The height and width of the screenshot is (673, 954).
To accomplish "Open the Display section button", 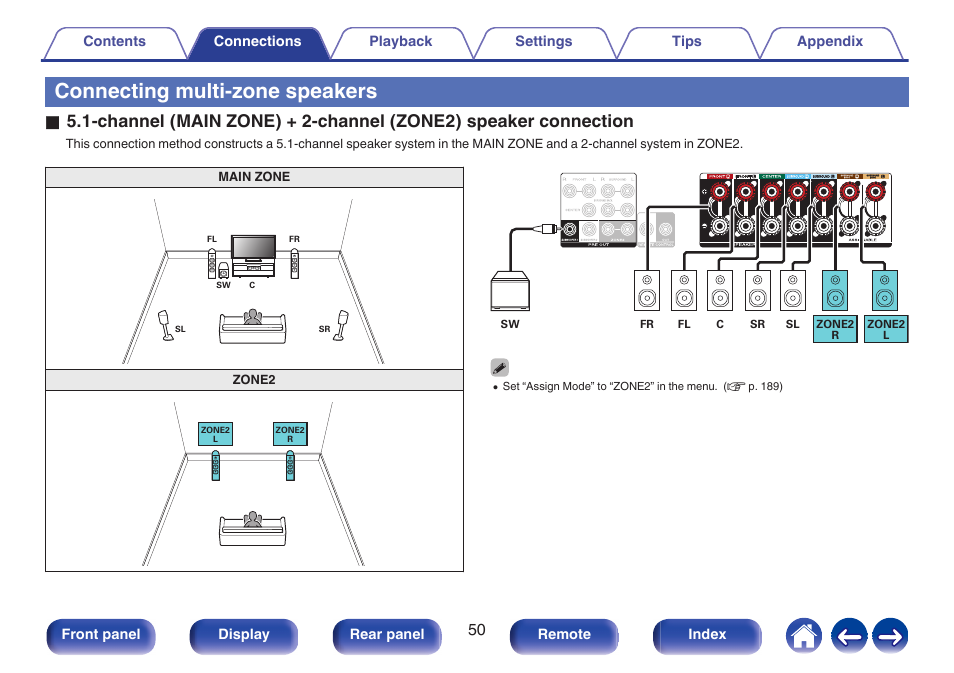I will (x=244, y=636).
